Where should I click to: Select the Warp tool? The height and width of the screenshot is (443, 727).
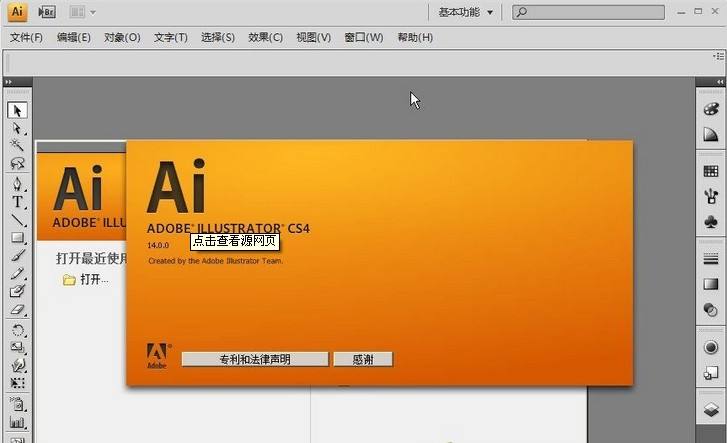[x=17, y=365]
